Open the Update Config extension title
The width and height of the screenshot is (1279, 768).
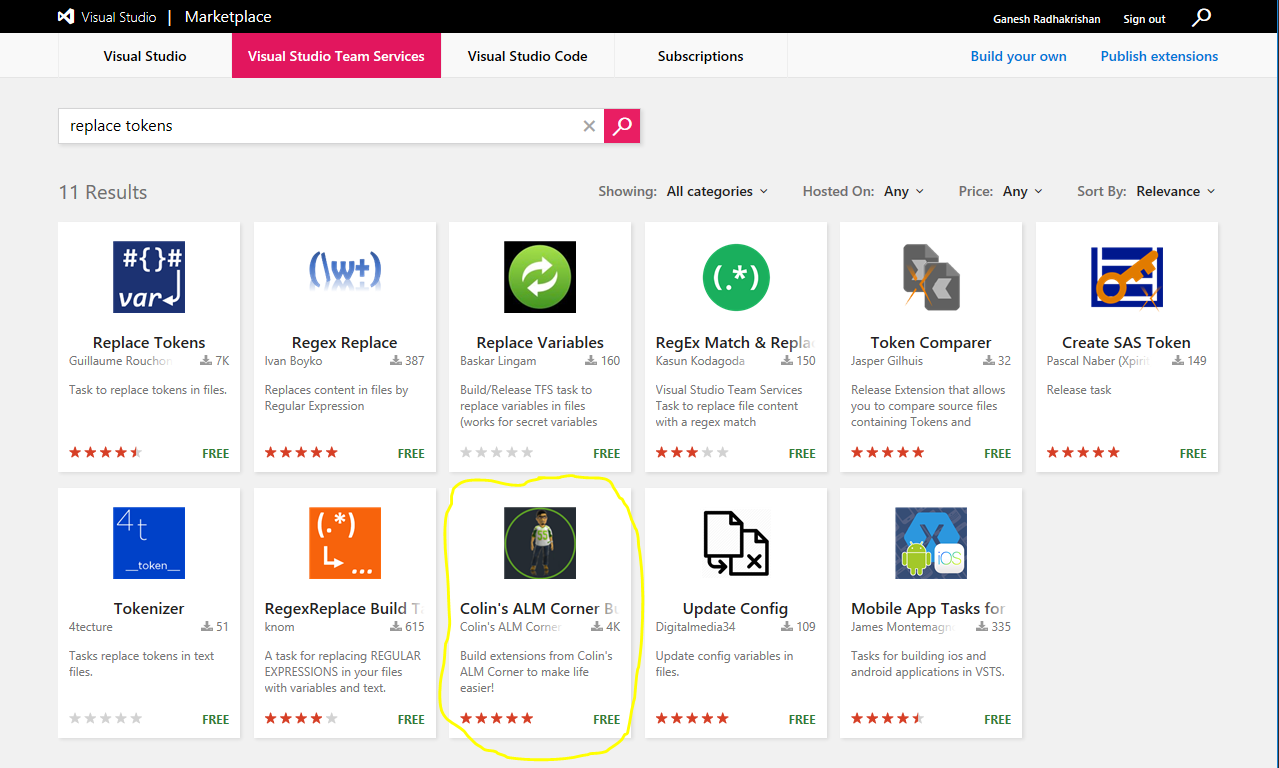[x=736, y=608]
